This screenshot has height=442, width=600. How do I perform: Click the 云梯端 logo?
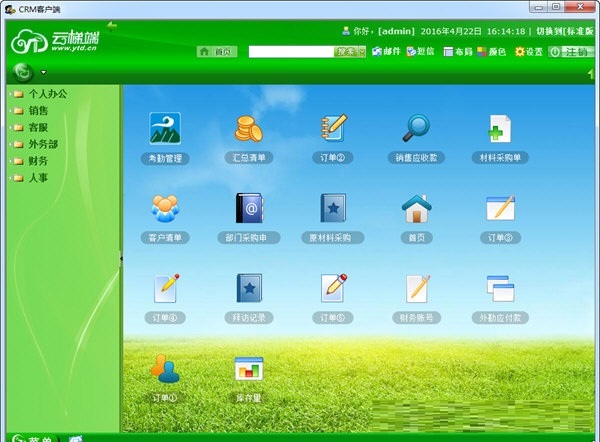click(x=55, y=41)
